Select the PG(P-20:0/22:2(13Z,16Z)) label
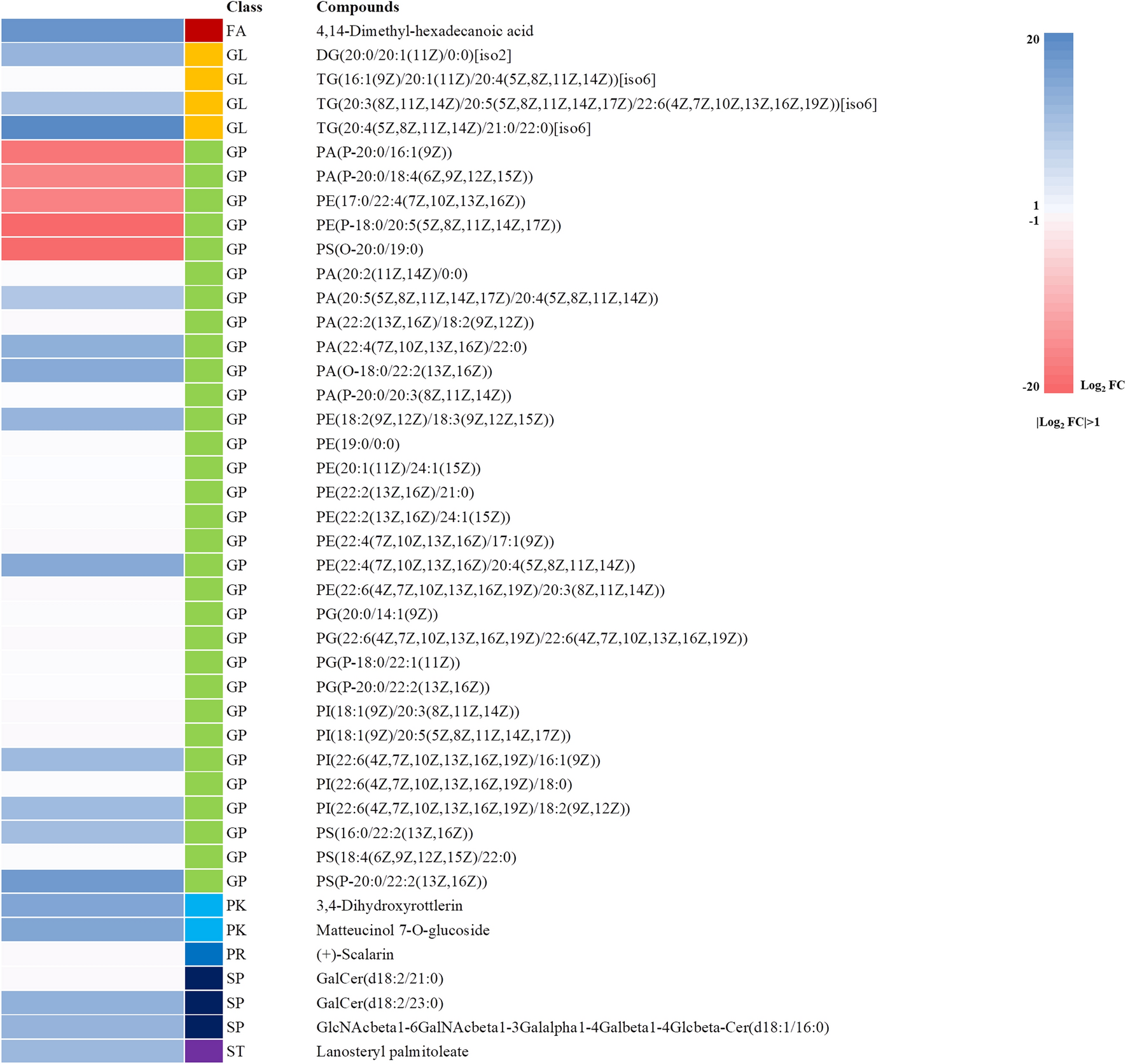The image size is (1126, 1064). click(403, 687)
